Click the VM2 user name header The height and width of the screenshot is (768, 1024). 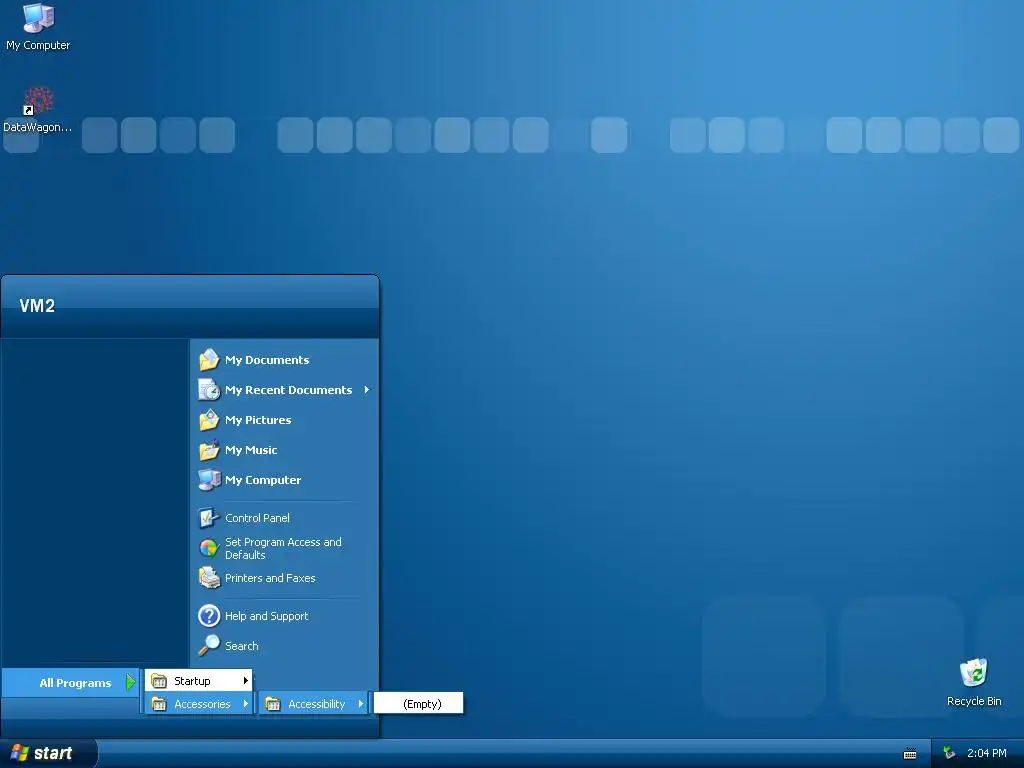point(37,306)
